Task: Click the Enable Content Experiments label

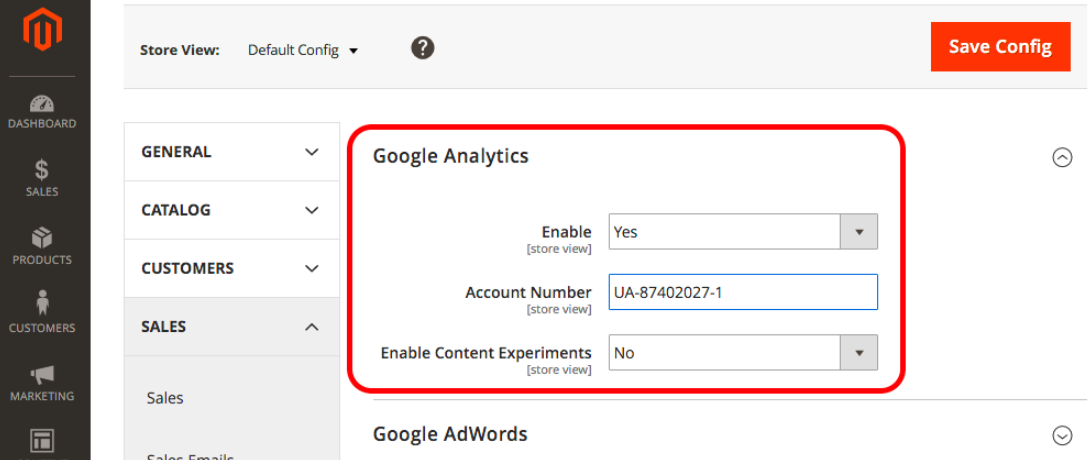Action: pos(486,353)
